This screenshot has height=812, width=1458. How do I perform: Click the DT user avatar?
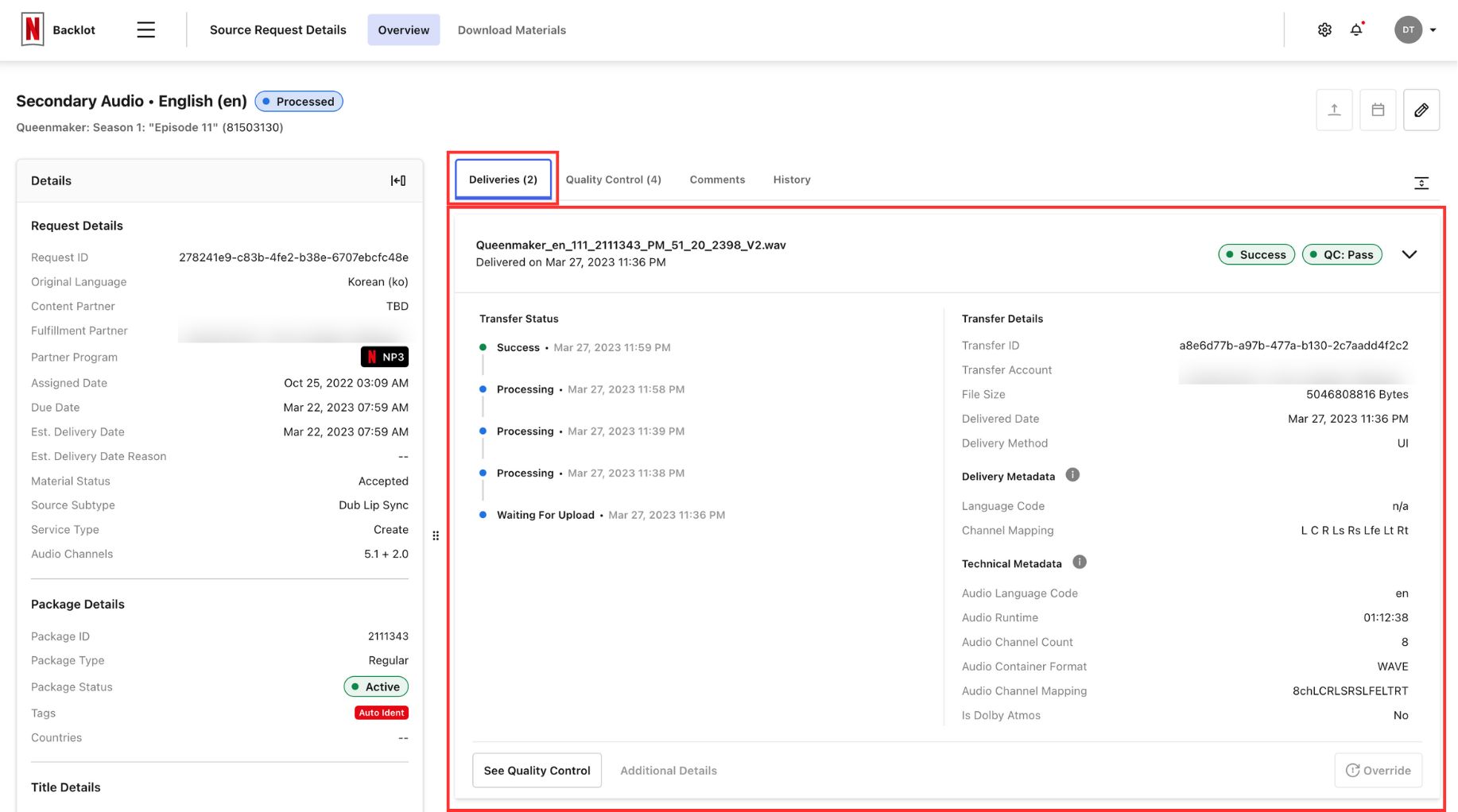(x=1408, y=30)
